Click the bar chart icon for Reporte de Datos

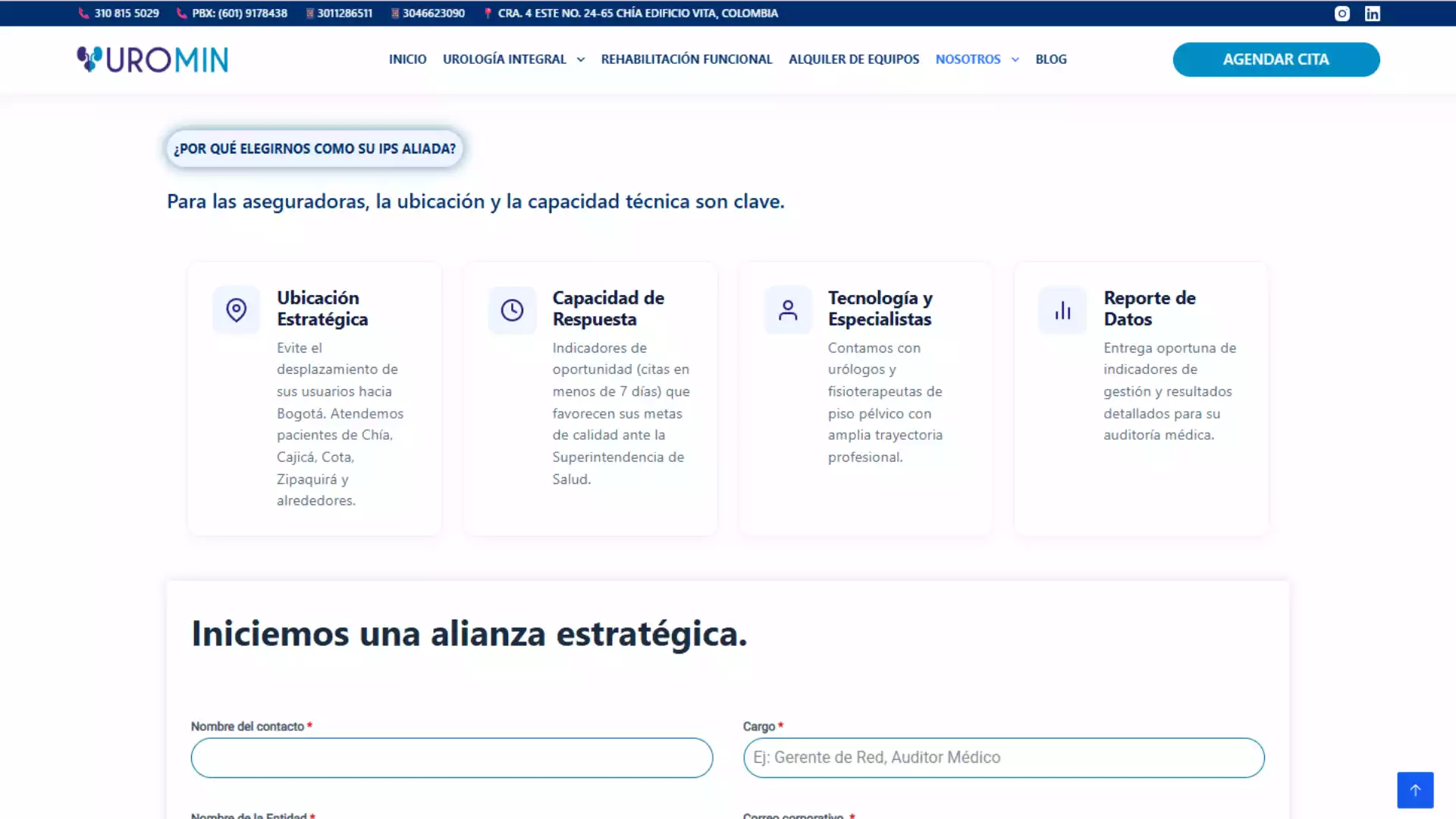tap(1062, 309)
